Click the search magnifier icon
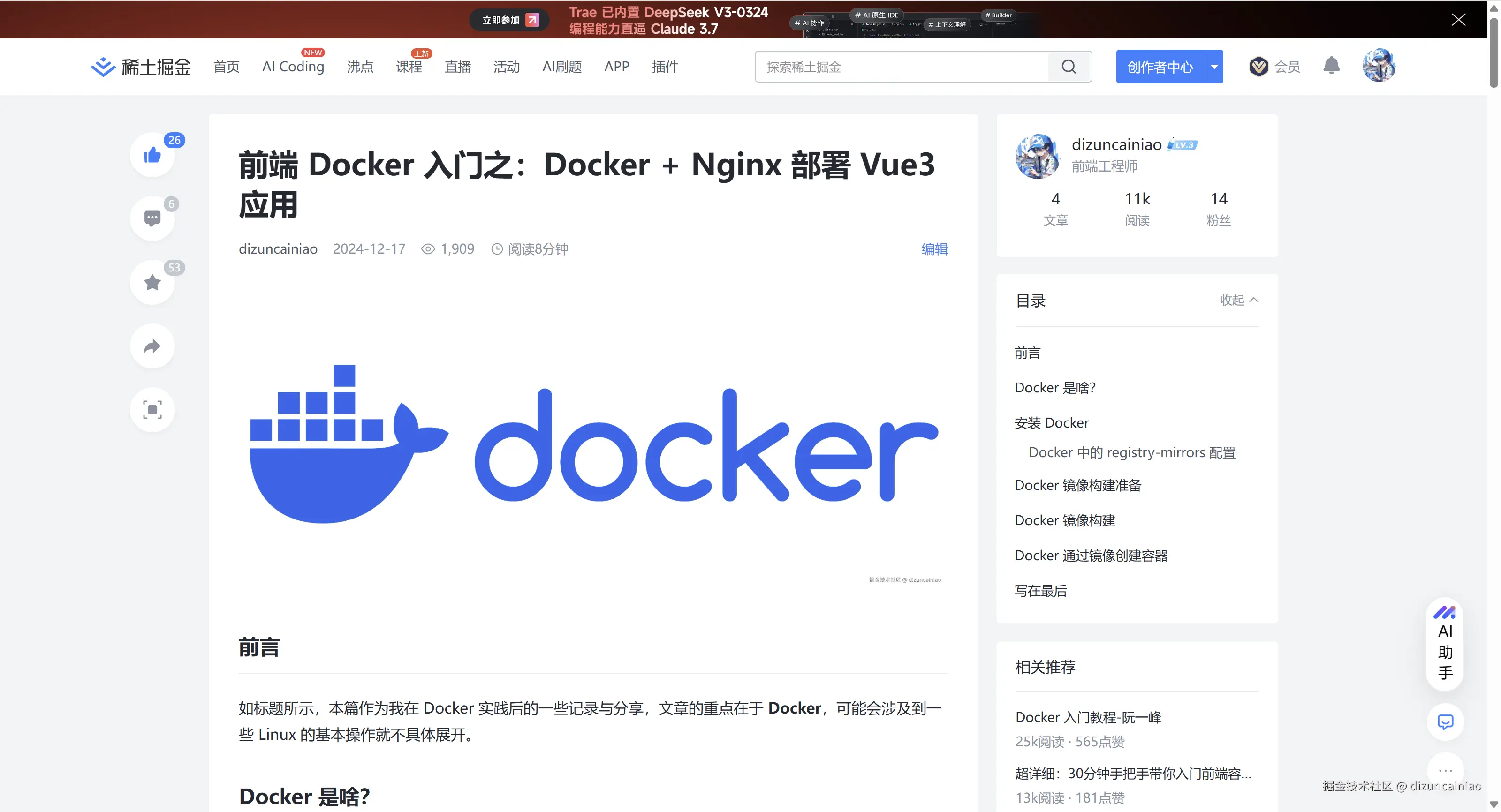 click(1069, 67)
